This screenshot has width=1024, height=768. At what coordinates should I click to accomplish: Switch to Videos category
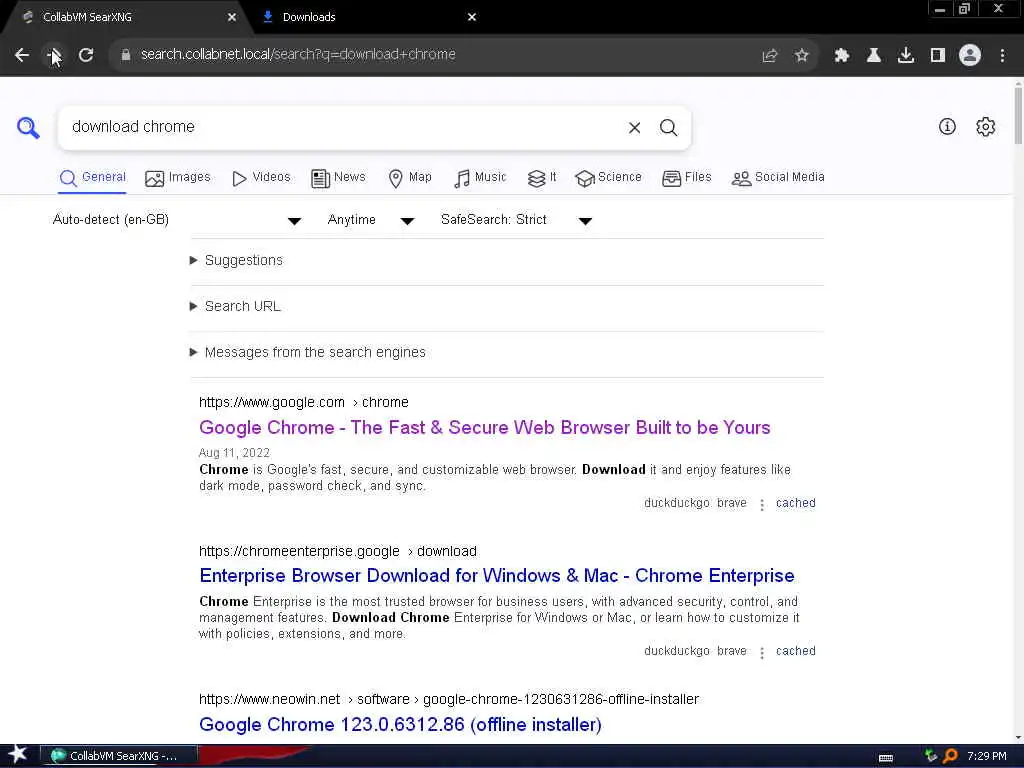pos(261,178)
